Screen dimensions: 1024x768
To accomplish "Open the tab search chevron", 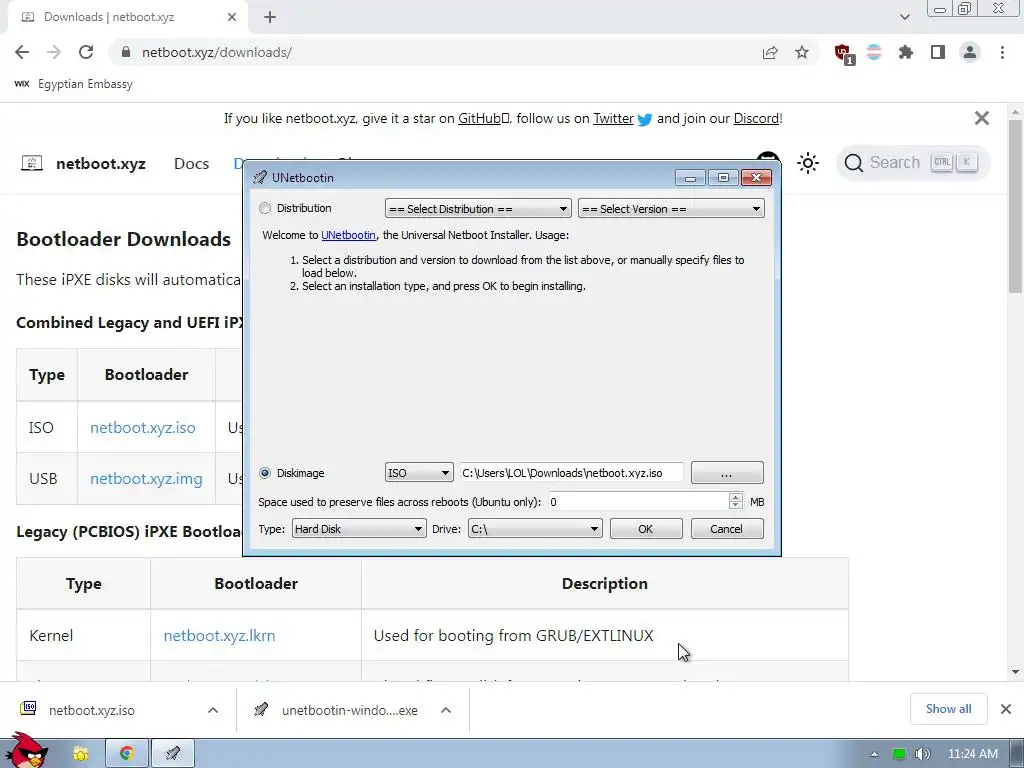I will point(904,17).
